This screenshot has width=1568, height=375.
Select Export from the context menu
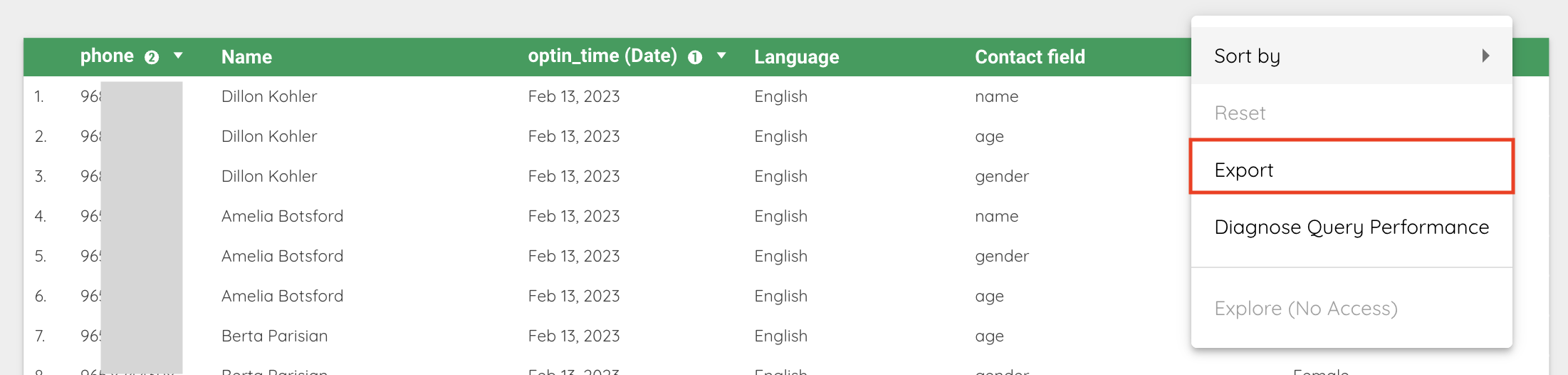coord(1352,170)
